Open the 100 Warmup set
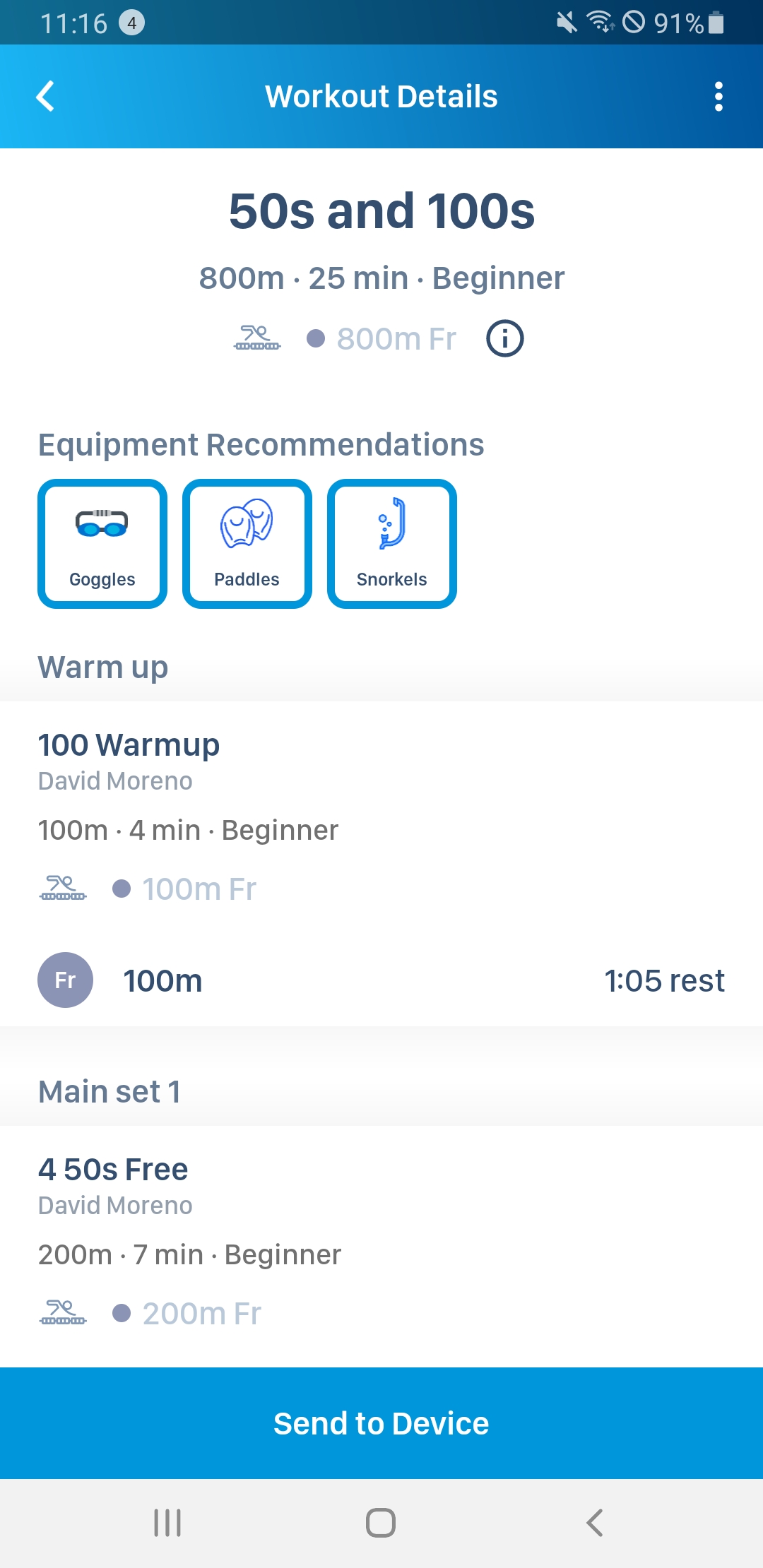The width and height of the screenshot is (763, 1568). point(129,745)
